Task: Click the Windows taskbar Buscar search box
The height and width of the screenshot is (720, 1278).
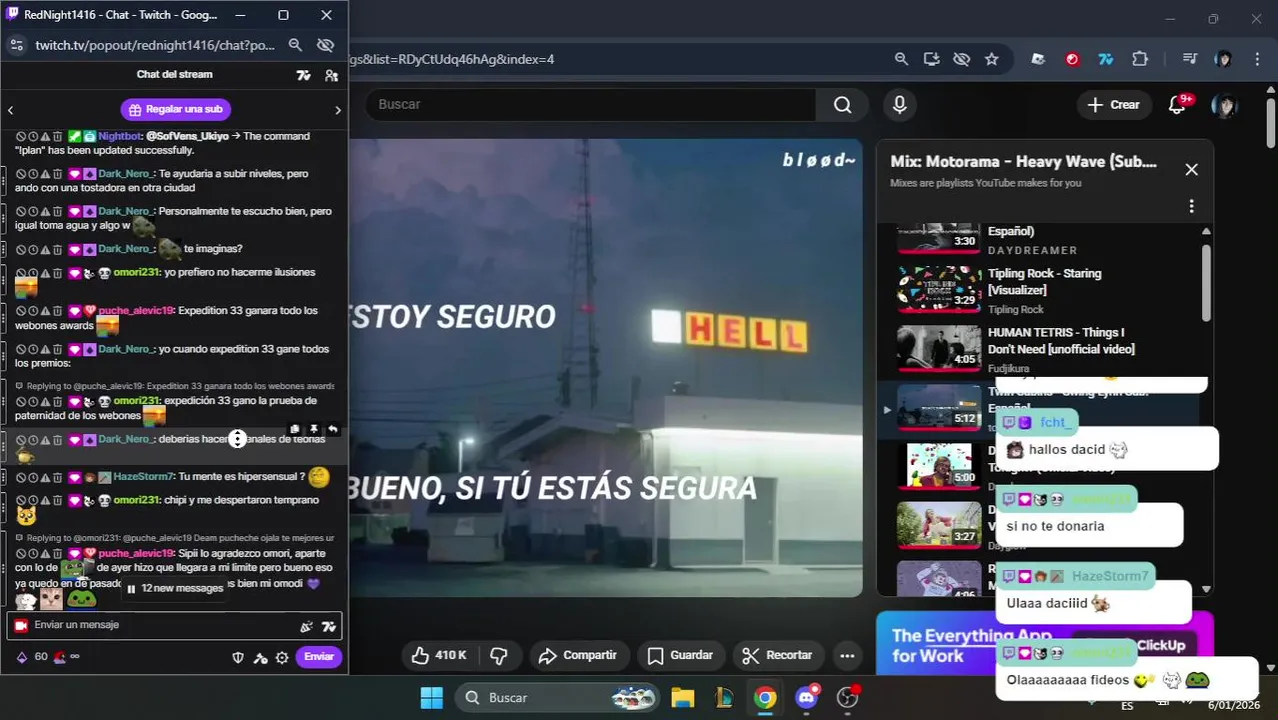Action: click(558, 698)
